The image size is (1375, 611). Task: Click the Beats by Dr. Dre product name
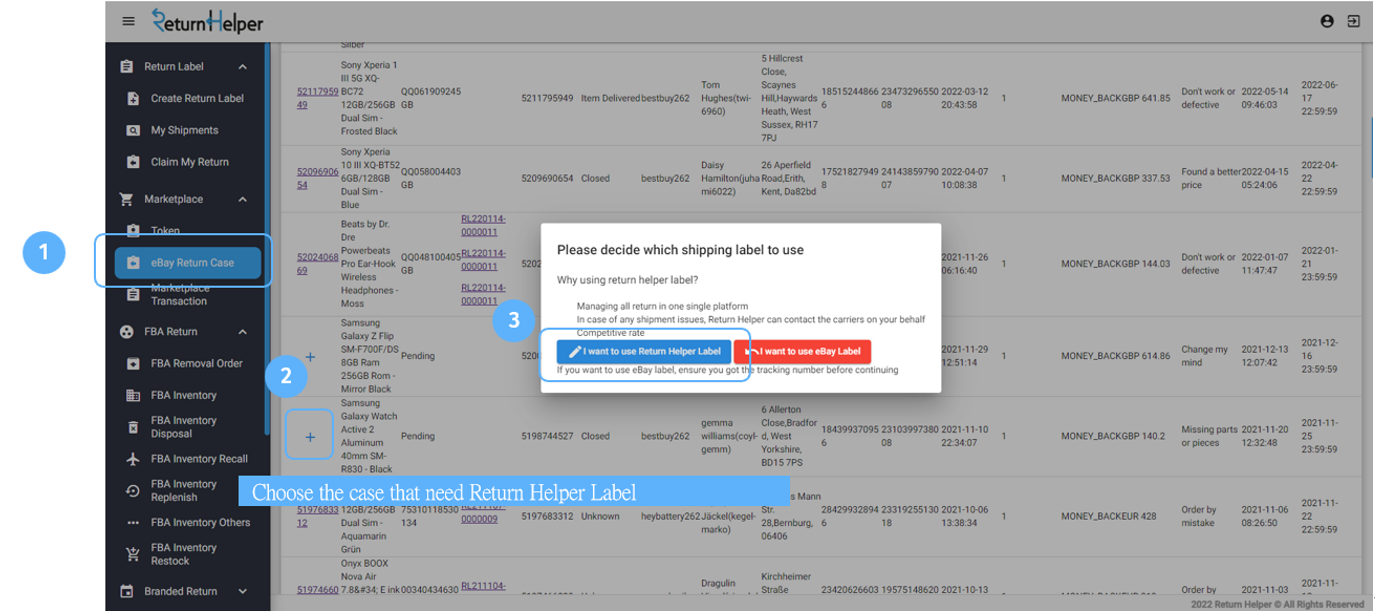pos(369,263)
